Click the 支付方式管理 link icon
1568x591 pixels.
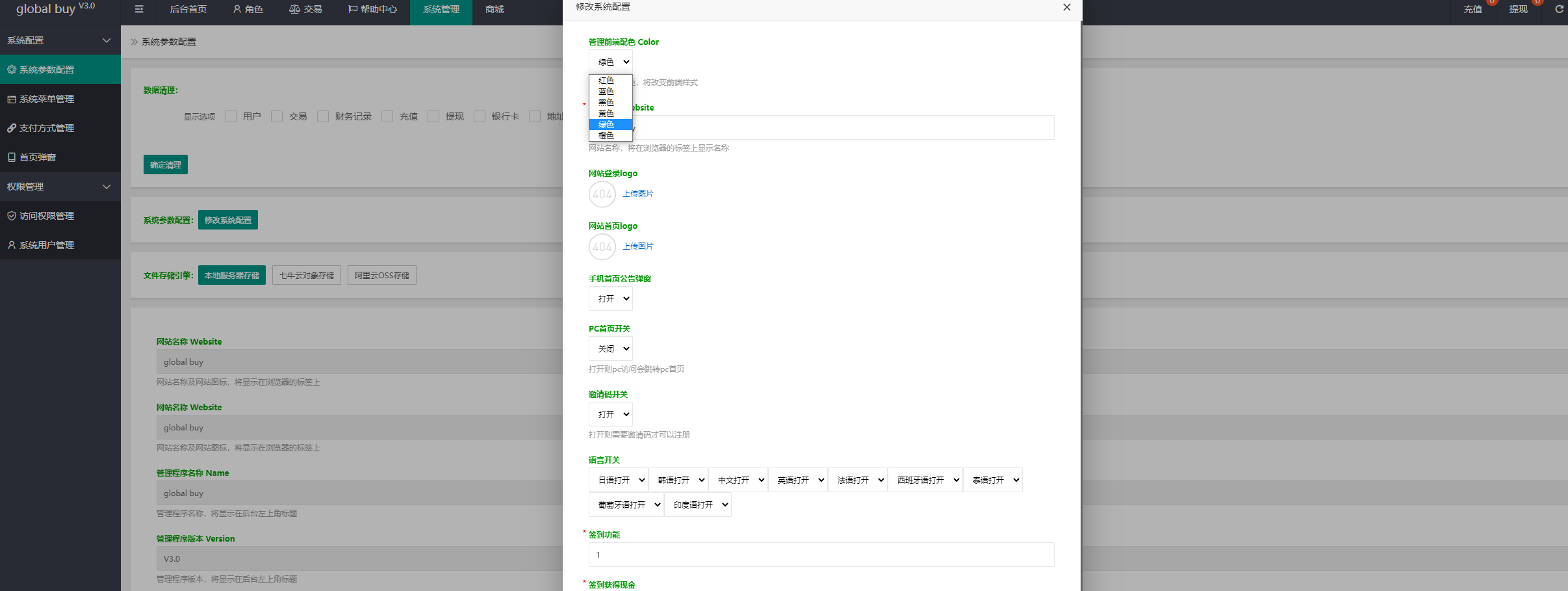point(11,127)
